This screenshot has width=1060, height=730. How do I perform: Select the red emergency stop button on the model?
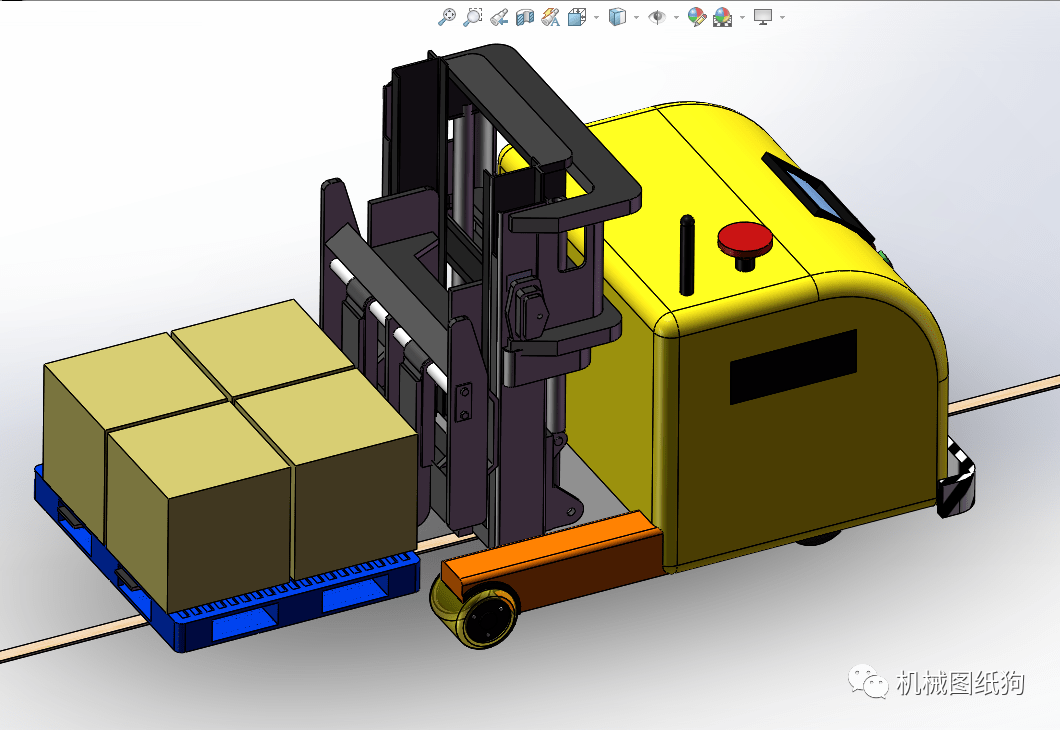coord(744,239)
